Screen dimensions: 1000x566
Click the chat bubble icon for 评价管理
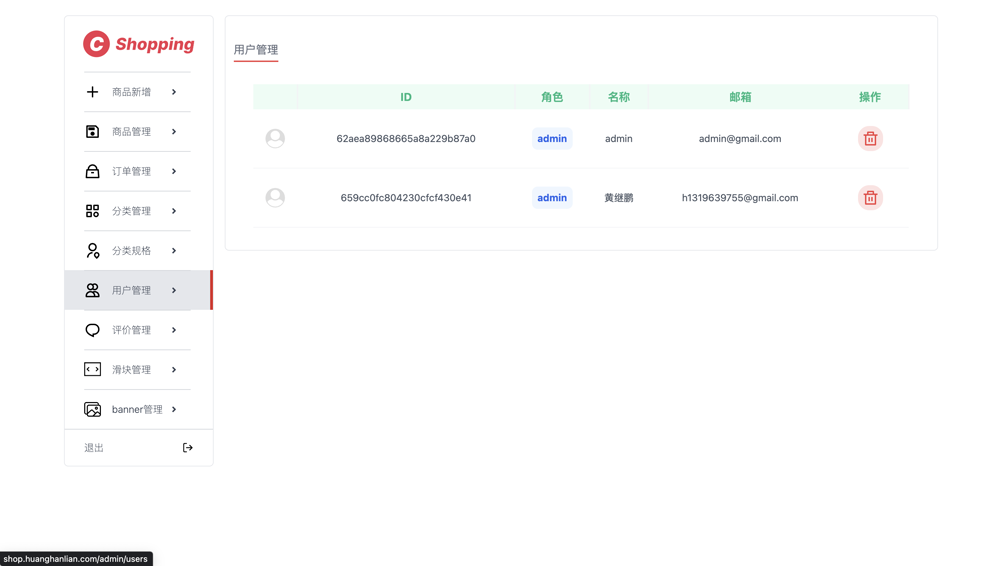(x=92, y=330)
